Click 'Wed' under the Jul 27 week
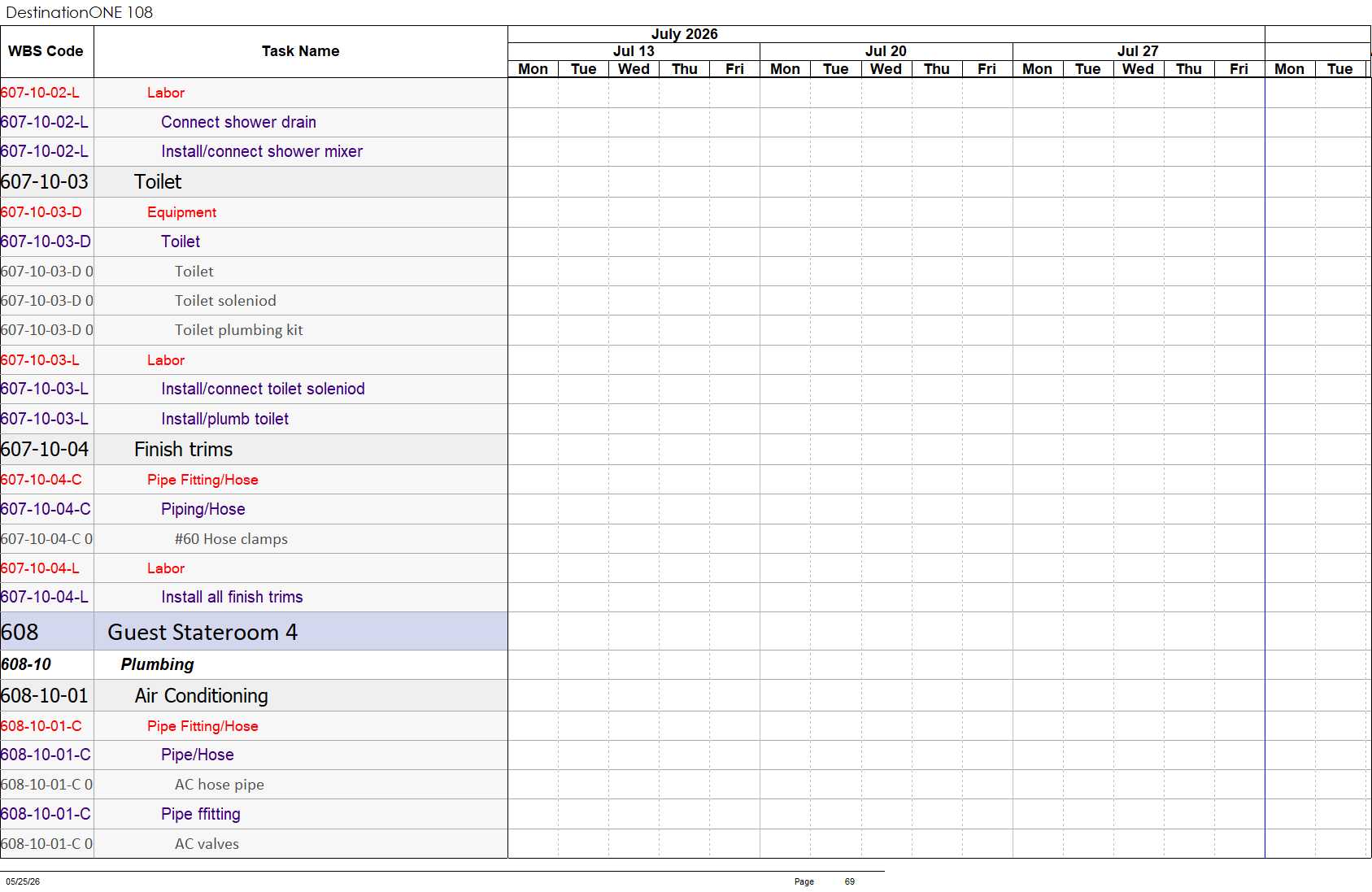This screenshot has width=1372, height=892. pyautogui.click(x=1138, y=69)
